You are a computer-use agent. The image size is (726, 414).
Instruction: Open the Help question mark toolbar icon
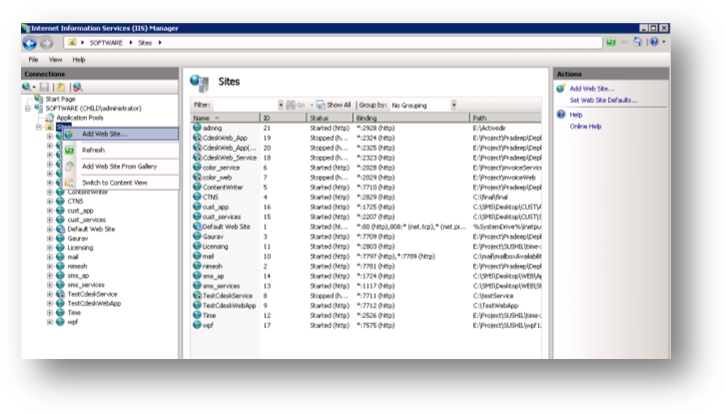tap(654, 42)
